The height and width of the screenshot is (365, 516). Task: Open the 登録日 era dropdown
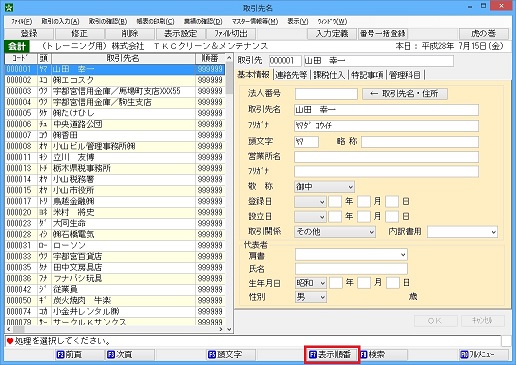[310, 202]
